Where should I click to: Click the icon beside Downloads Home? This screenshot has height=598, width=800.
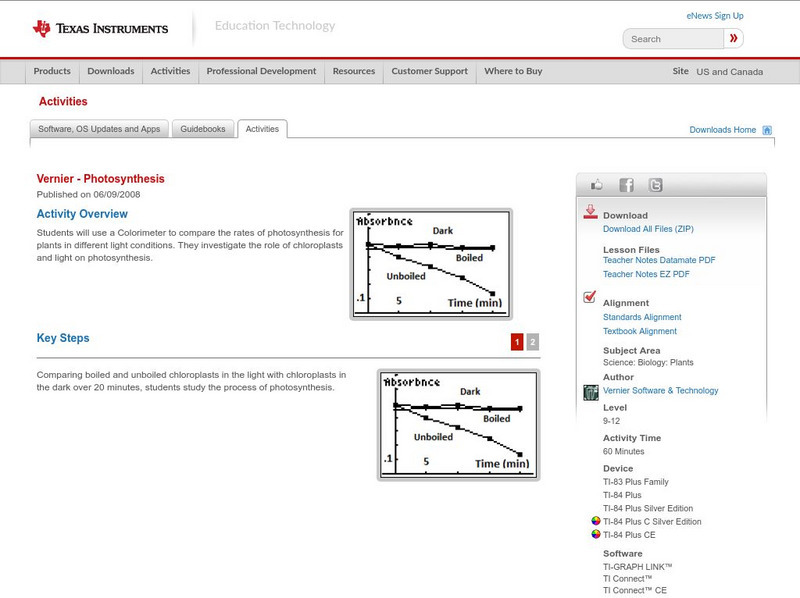pyautogui.click(x=766, y=129)
